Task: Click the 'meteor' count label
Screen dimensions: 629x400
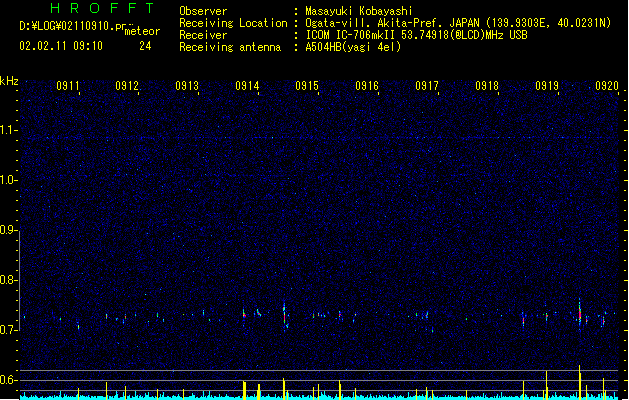Action: pos(142,31)
